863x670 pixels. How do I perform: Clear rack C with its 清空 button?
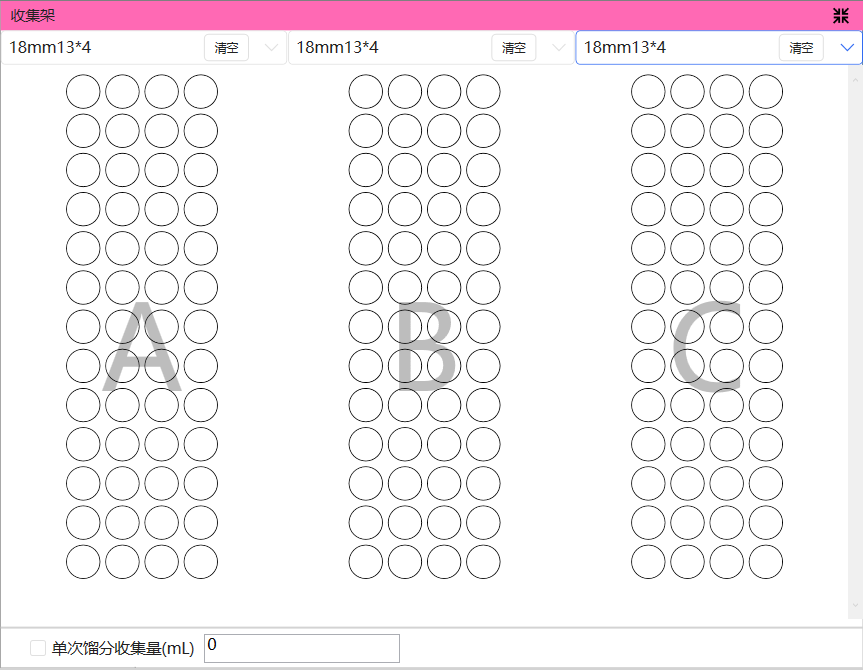coord(801,48)
